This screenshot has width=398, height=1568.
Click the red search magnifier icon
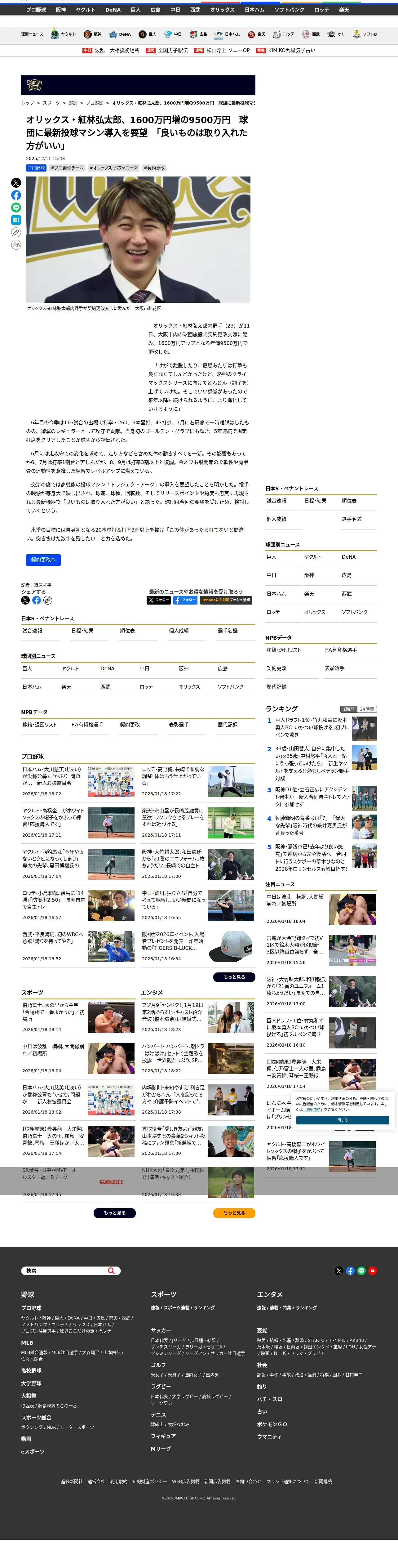[111, 1270]
